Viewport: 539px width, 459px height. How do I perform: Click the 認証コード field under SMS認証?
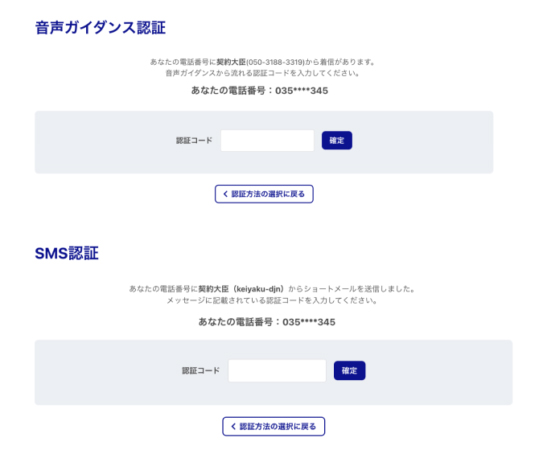click(277, 371)
